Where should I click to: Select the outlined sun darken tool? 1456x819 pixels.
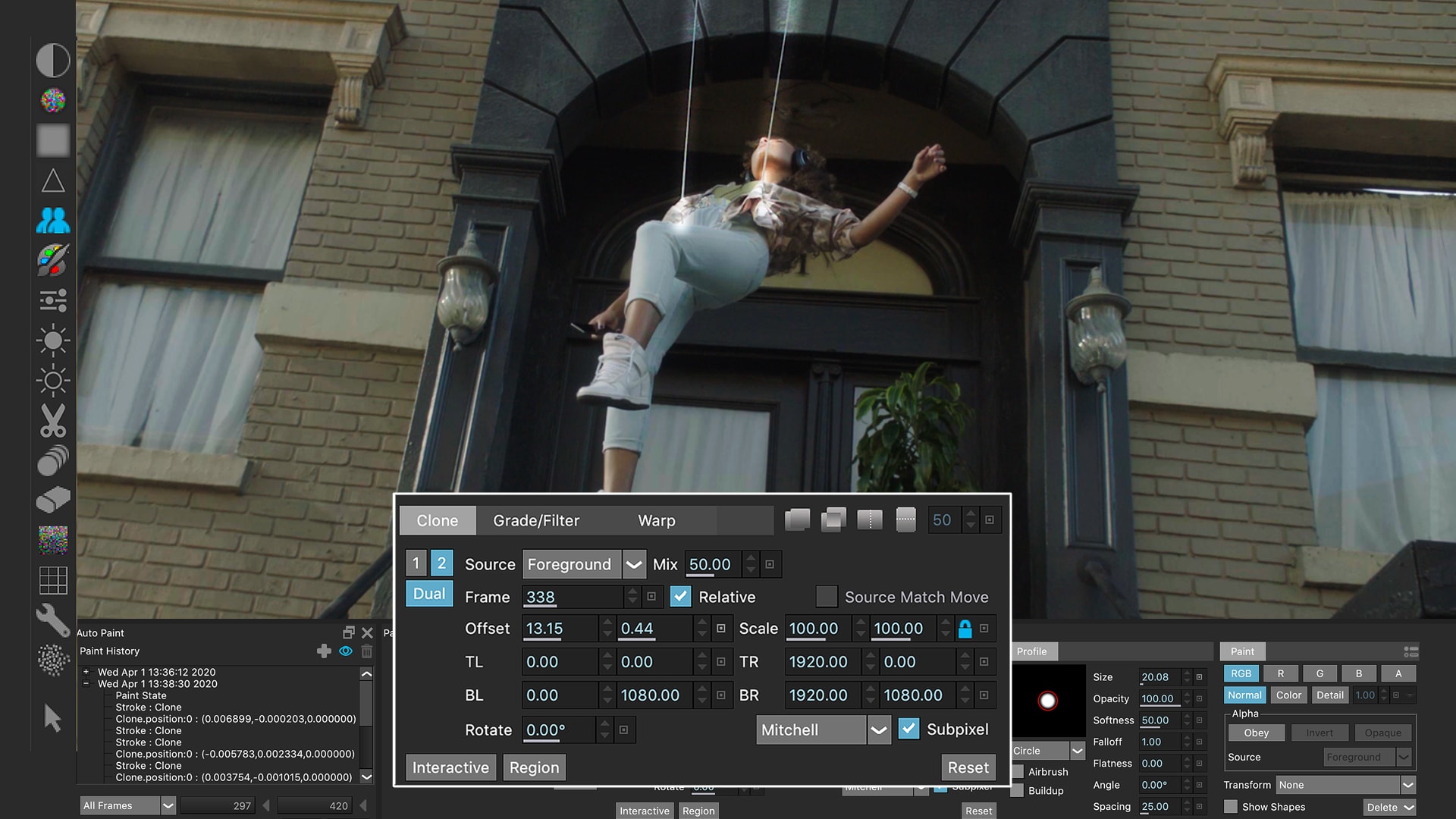click(53, 380)
